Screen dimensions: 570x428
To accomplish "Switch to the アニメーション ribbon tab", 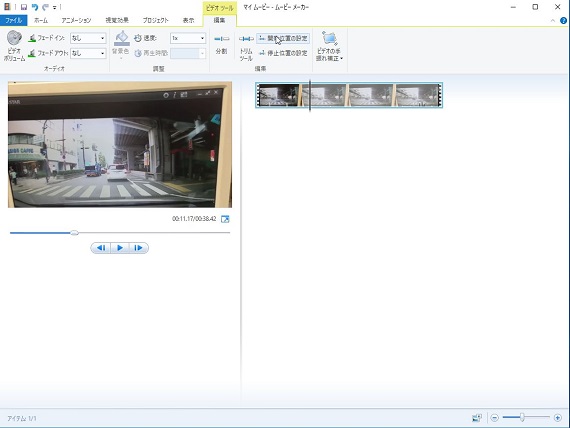I will point(76,20).
